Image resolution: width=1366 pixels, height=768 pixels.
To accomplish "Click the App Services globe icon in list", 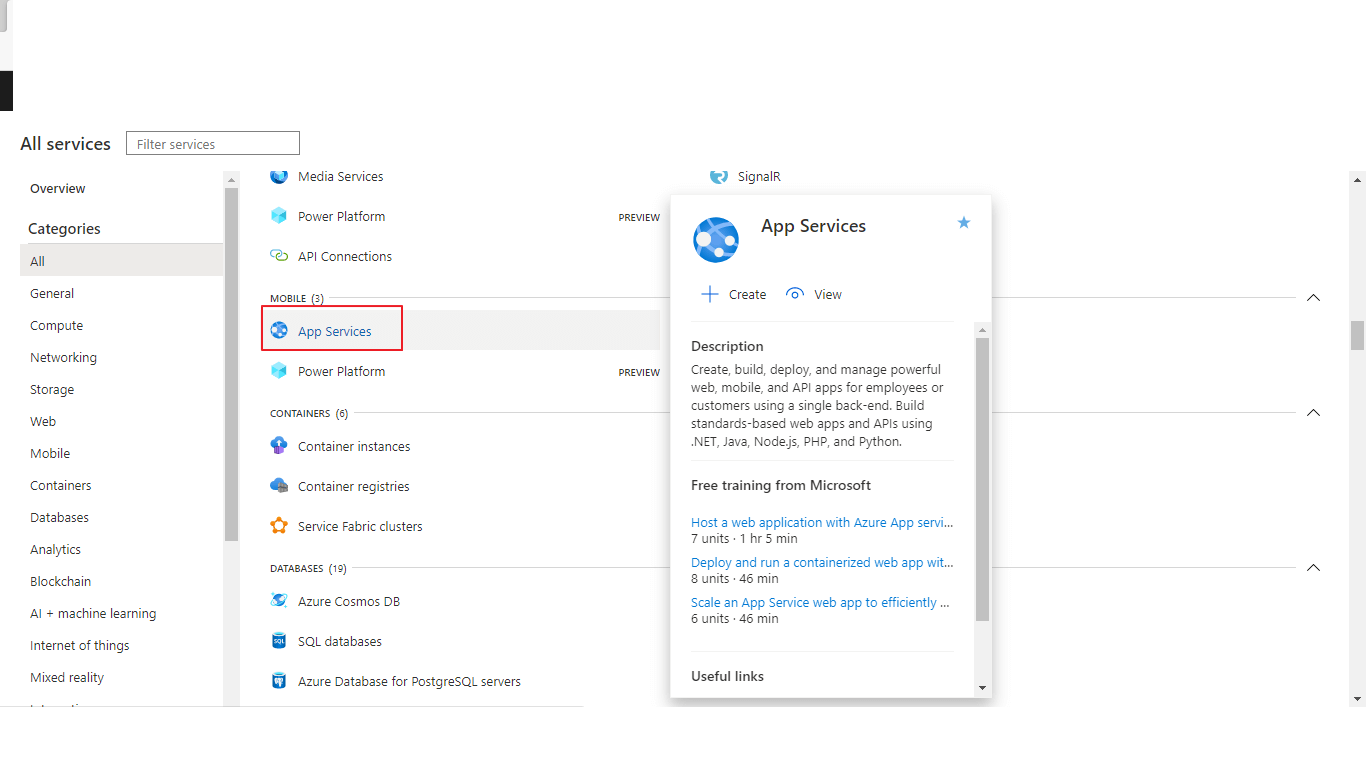I will coord(279,331).
